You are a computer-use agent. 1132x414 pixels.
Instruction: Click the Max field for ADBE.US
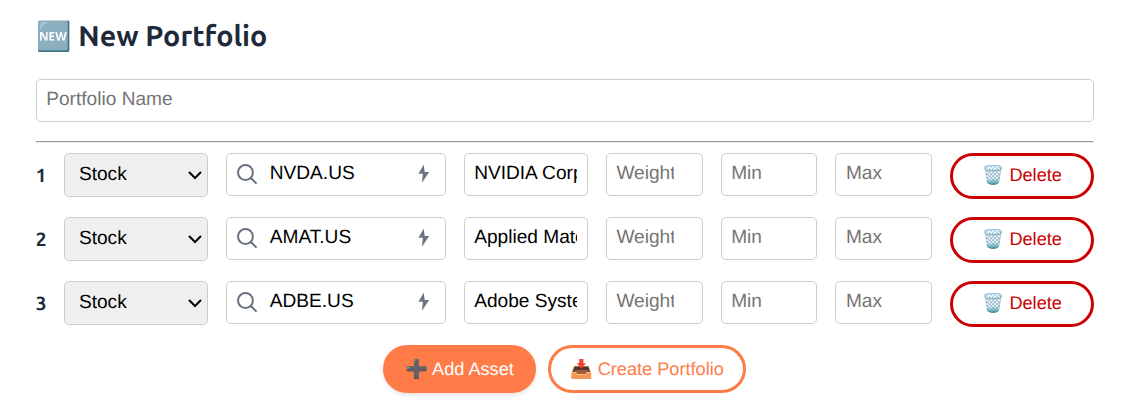pyautogui.click(x=883, y=302)
